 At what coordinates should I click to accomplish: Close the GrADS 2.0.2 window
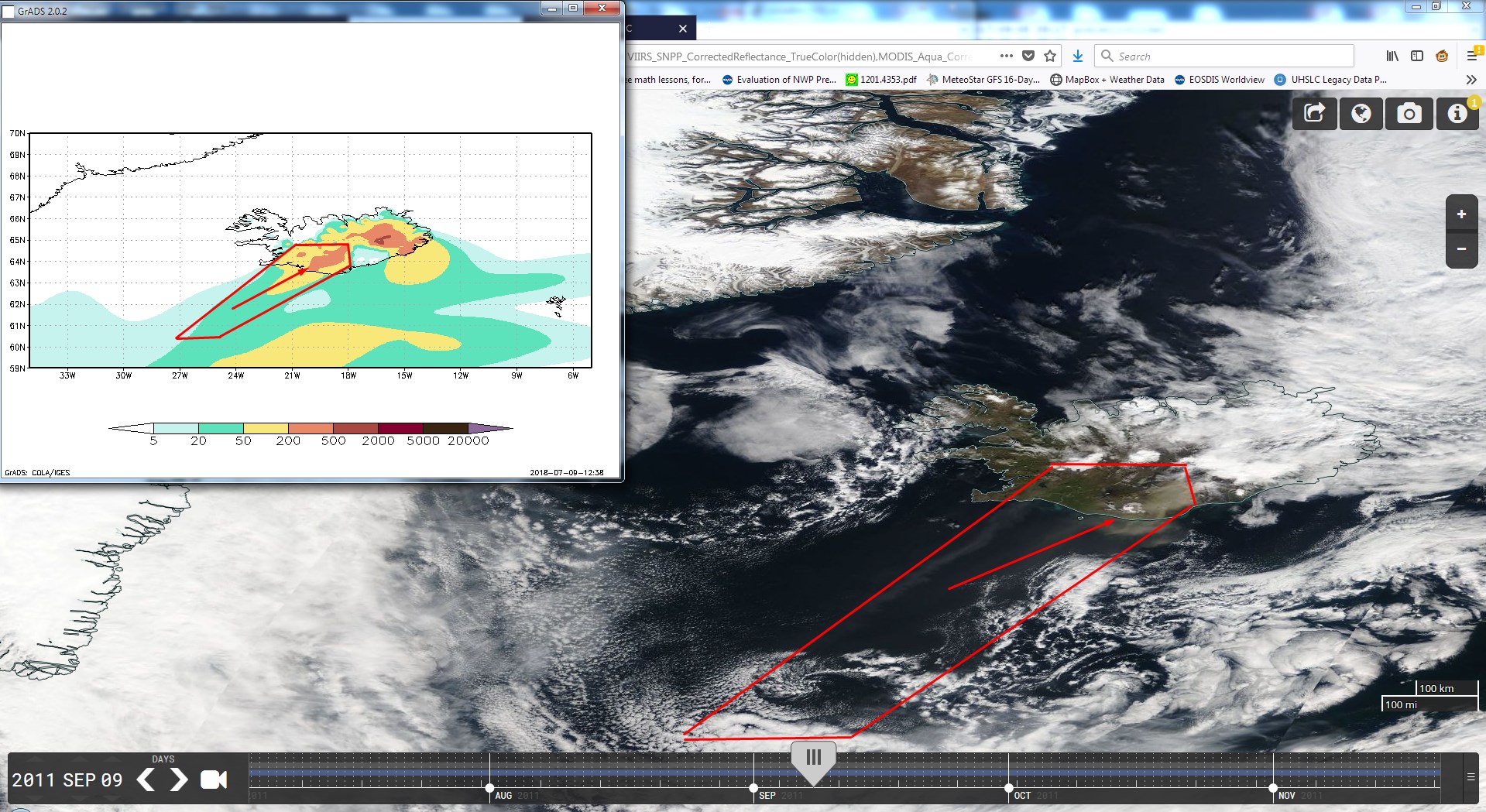(x=602, y=9)
